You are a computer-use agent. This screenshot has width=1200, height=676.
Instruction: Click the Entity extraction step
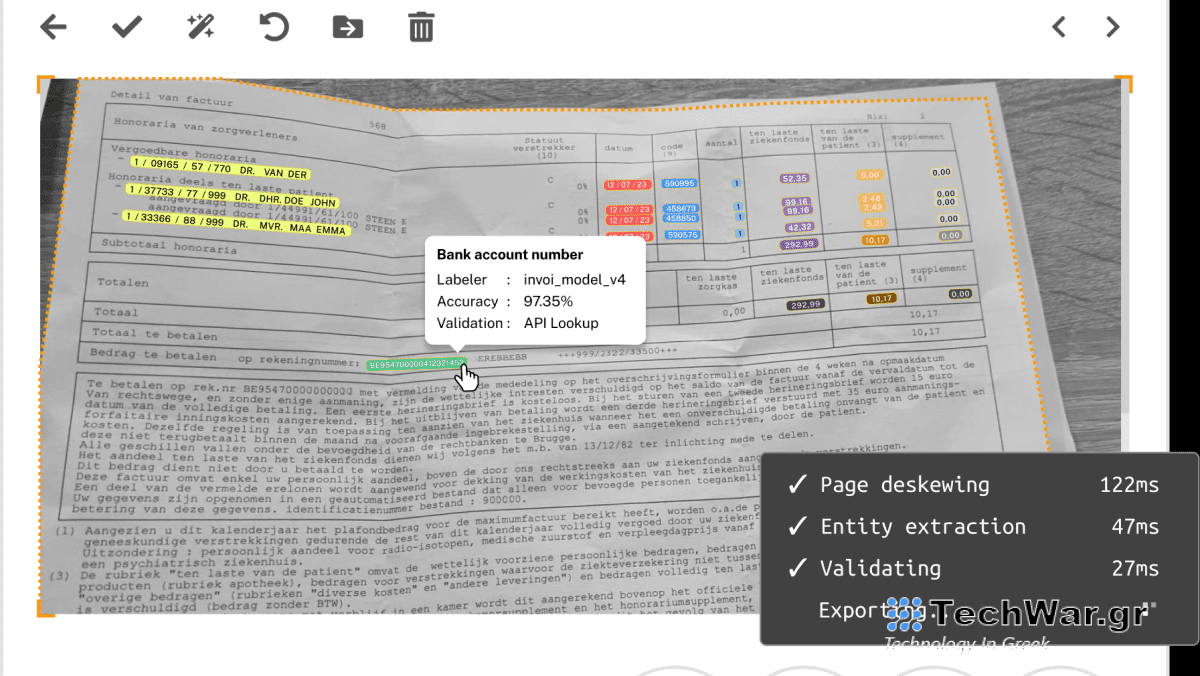click(x=922, y=527)
